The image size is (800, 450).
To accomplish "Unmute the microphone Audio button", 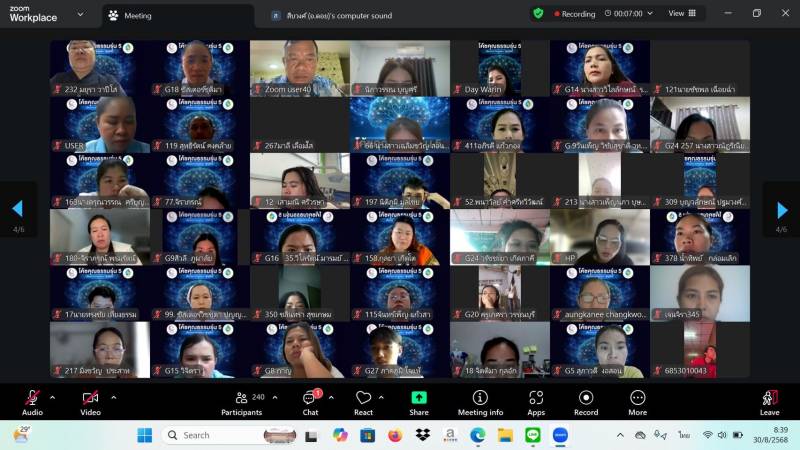I will 32,400.
